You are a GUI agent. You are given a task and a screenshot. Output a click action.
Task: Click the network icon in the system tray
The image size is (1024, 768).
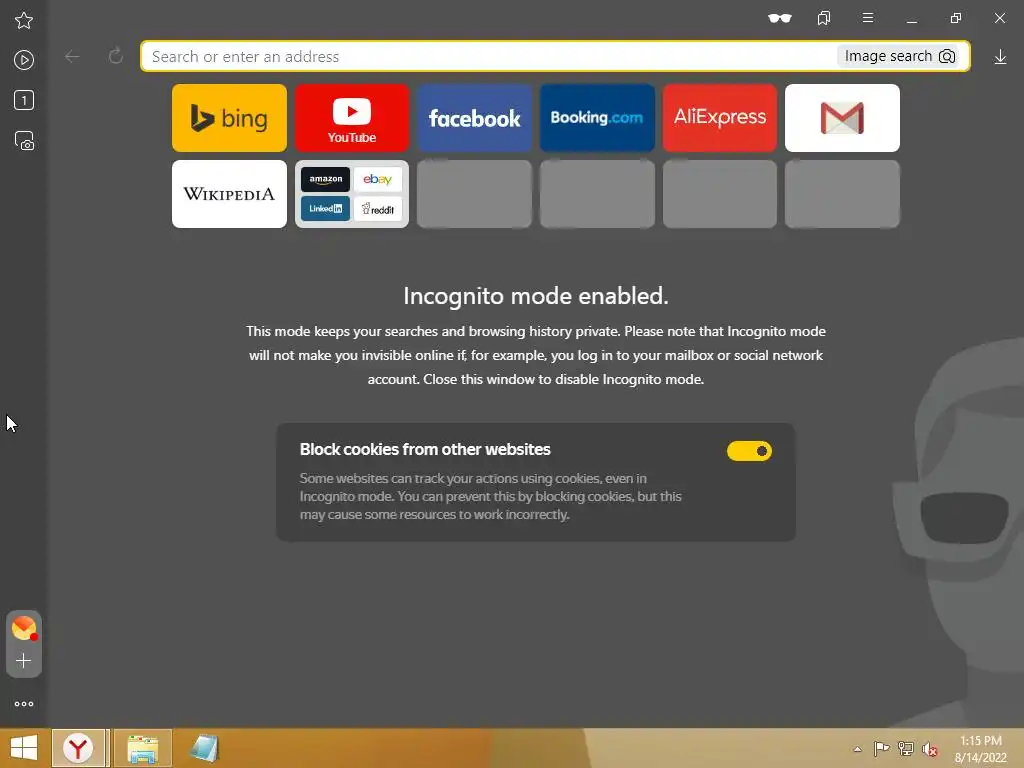click(x=905, y=748)
